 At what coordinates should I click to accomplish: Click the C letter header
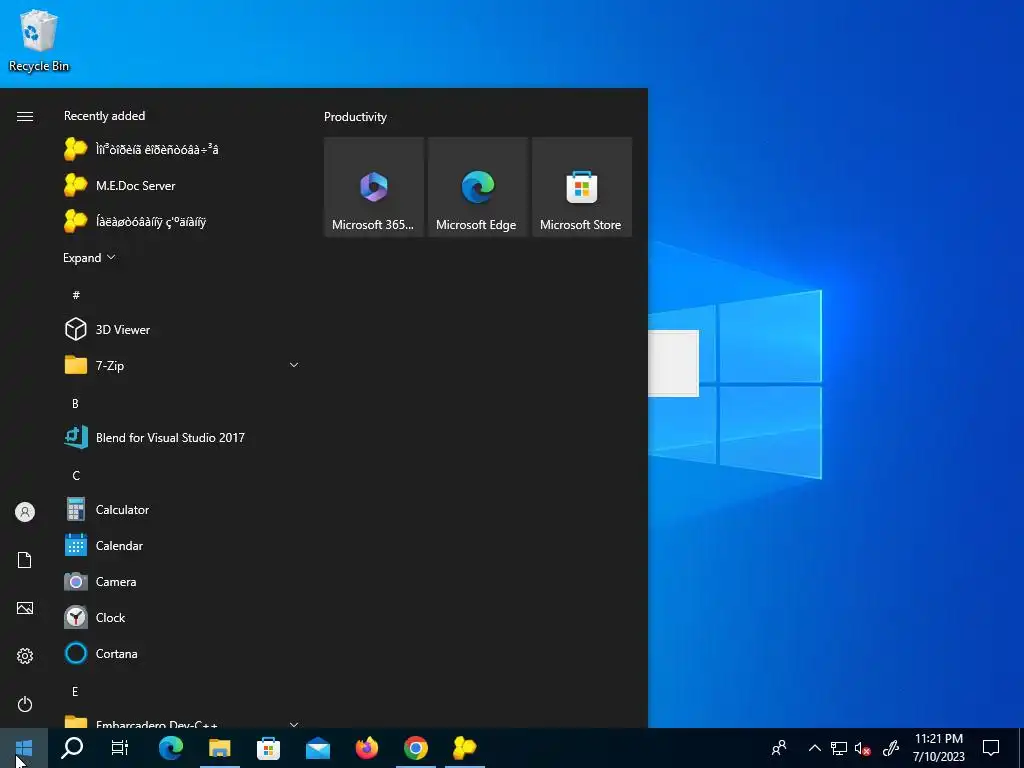pyautogui.click(x=76, y=475)
